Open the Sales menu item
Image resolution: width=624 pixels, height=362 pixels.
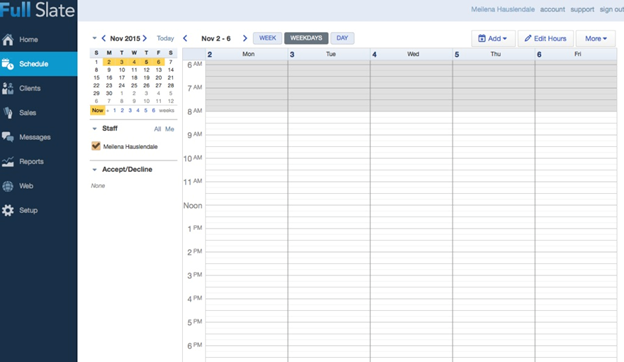[39, 113]
